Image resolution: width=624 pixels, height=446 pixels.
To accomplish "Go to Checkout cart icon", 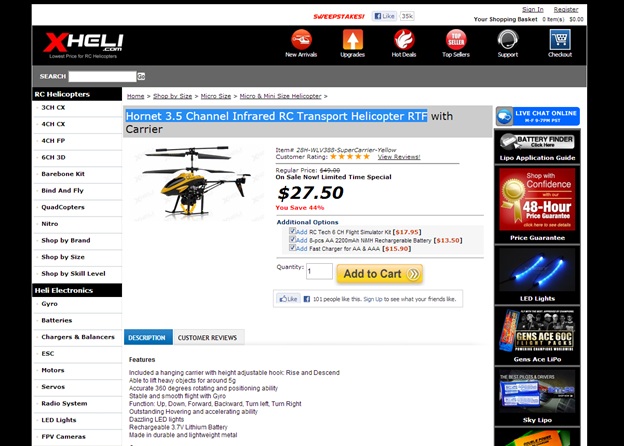I will pyautogui.click(x=560, y=40).
